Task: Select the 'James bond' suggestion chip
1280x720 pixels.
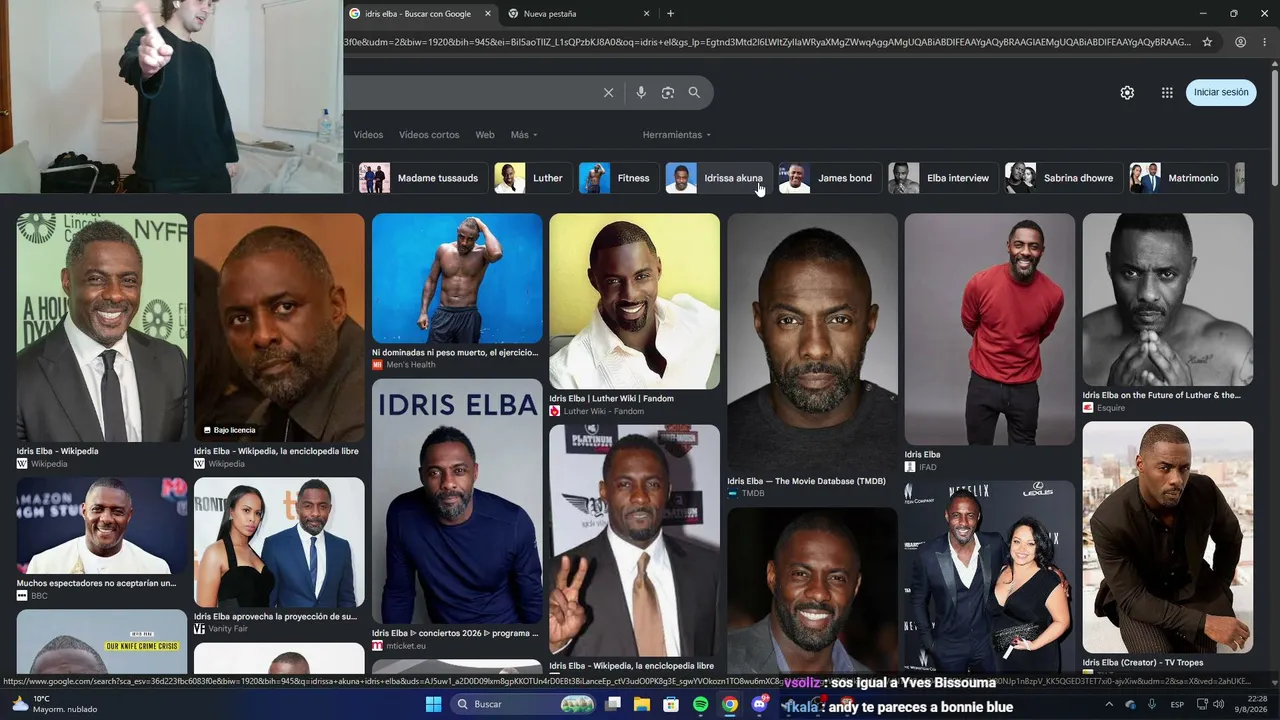Action: [x=830, y=178]
